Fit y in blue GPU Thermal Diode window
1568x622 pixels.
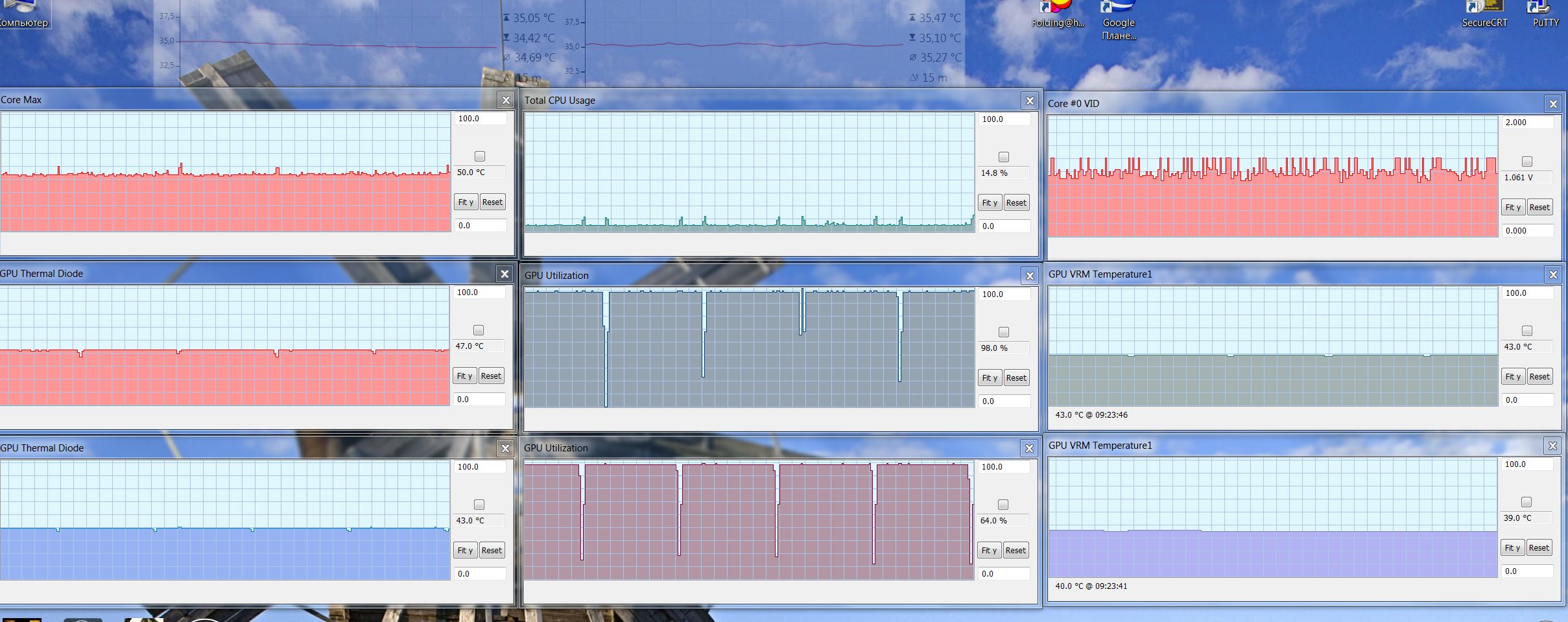point(465,550)
